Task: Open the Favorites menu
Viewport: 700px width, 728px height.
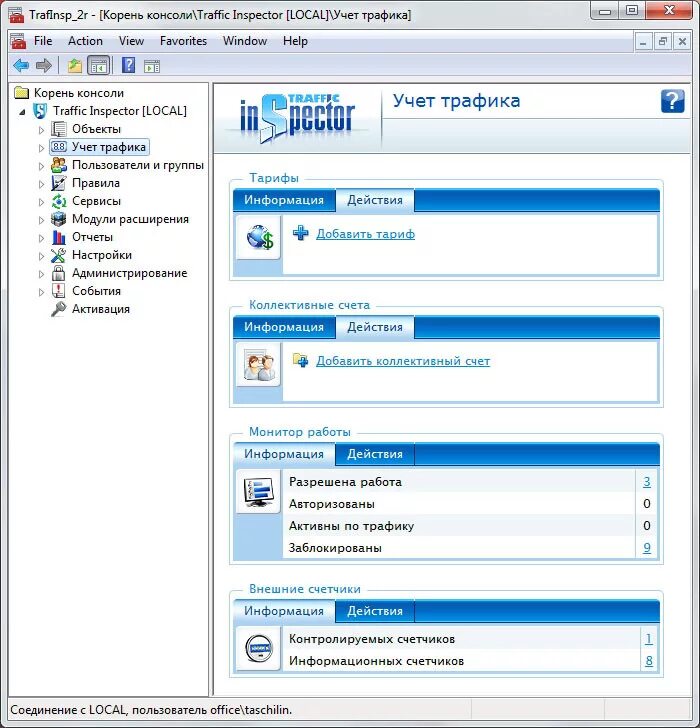Action: [x=183, y=41]
